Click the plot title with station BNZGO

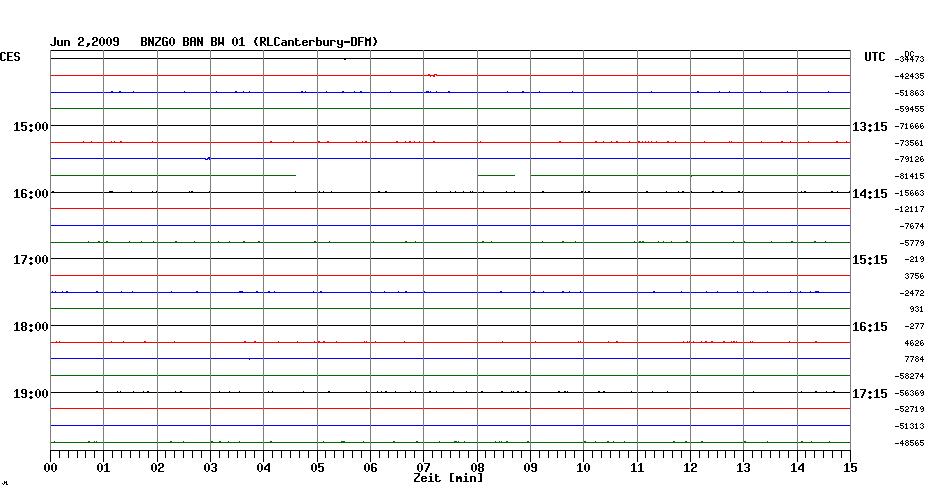point(214,41)
